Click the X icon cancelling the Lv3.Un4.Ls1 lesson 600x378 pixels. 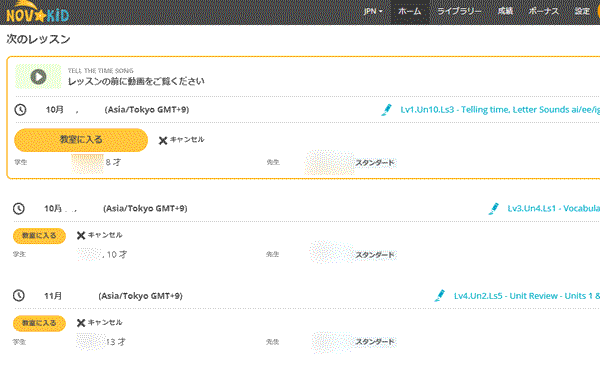[x=81, y=236]
